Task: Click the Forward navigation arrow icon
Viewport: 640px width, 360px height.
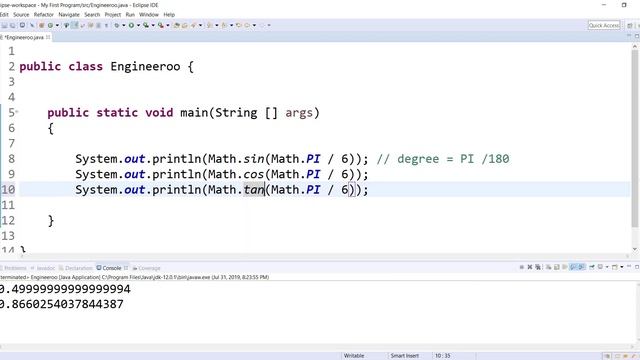Action: click(x=262, y=25)
